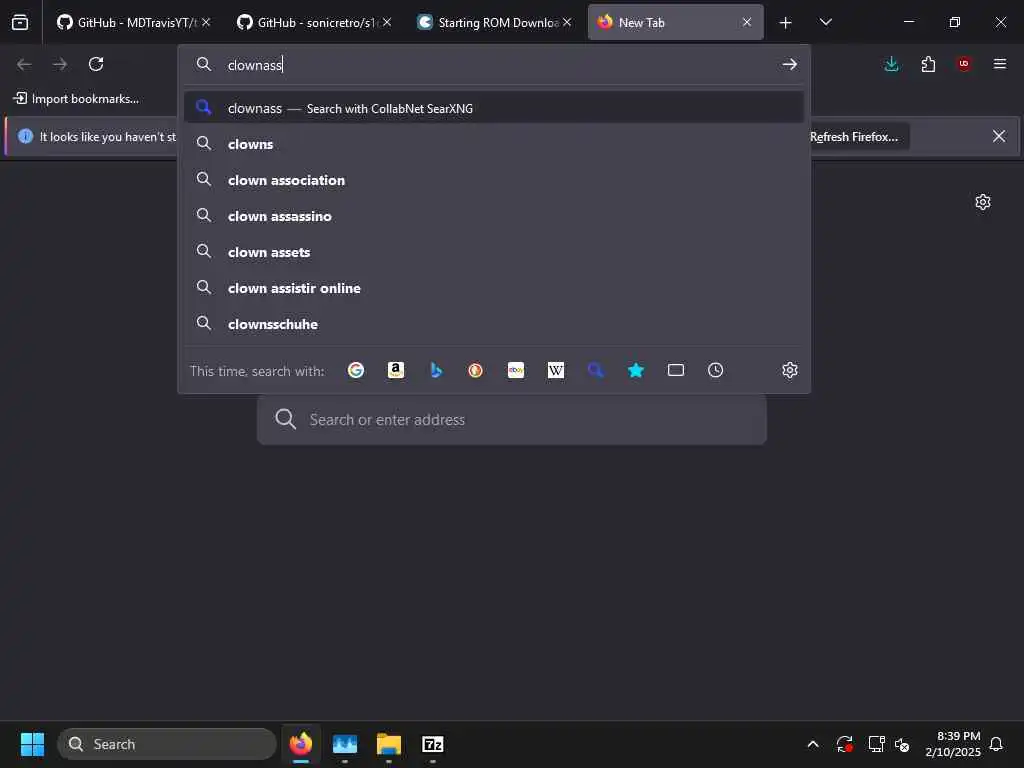
Task: Open new tab page personalize gear
Action: click(x=982, y=202)
